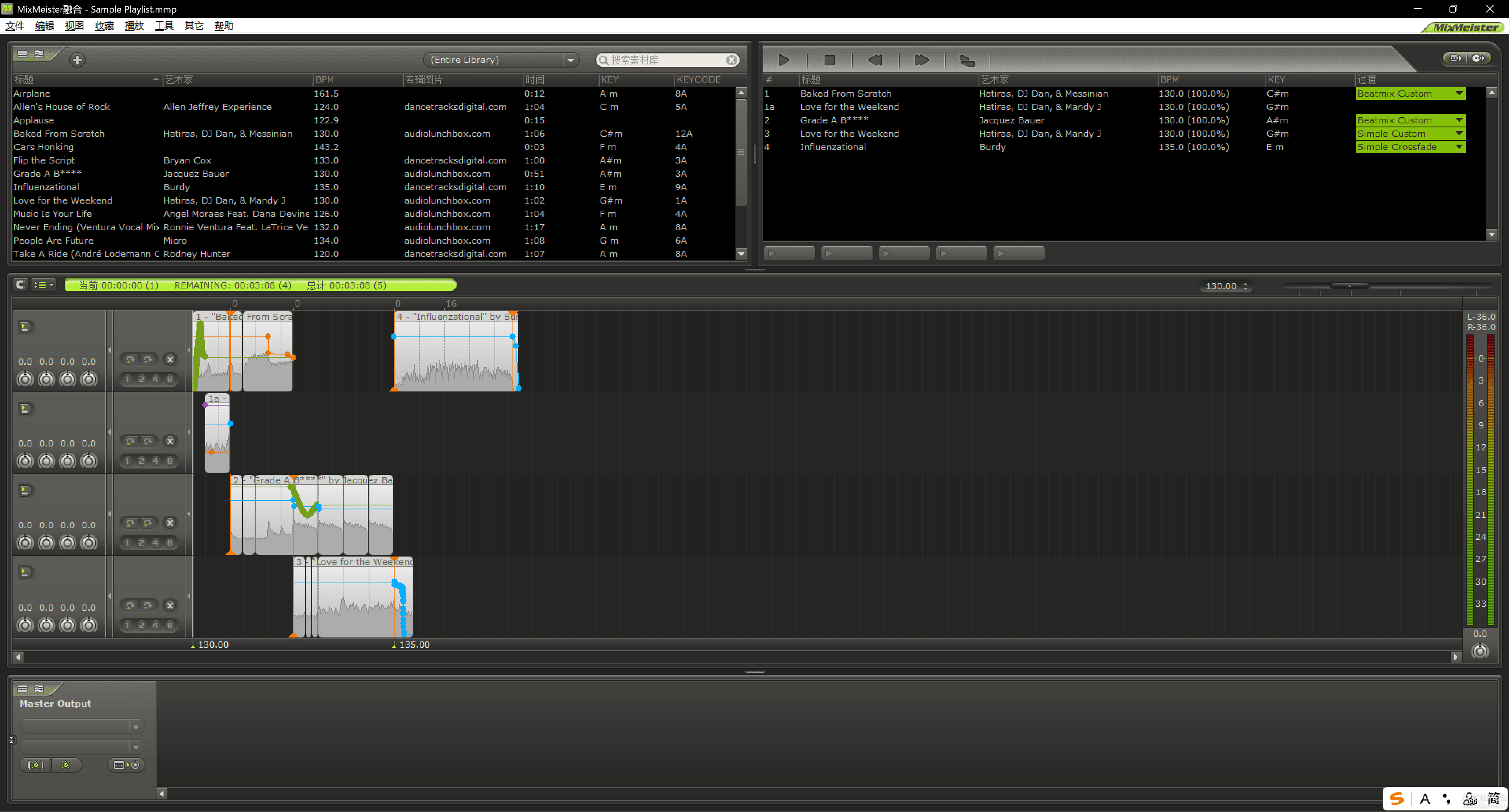Collapse track one's panel with its small left arrow
Image resolution: width=1510 pixels, height=812 pixels.
click(109, 351)
